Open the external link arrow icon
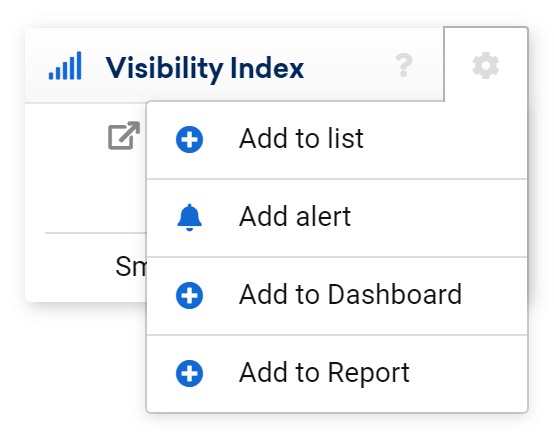Screen dimensions: 554x436 click(124, 135)
